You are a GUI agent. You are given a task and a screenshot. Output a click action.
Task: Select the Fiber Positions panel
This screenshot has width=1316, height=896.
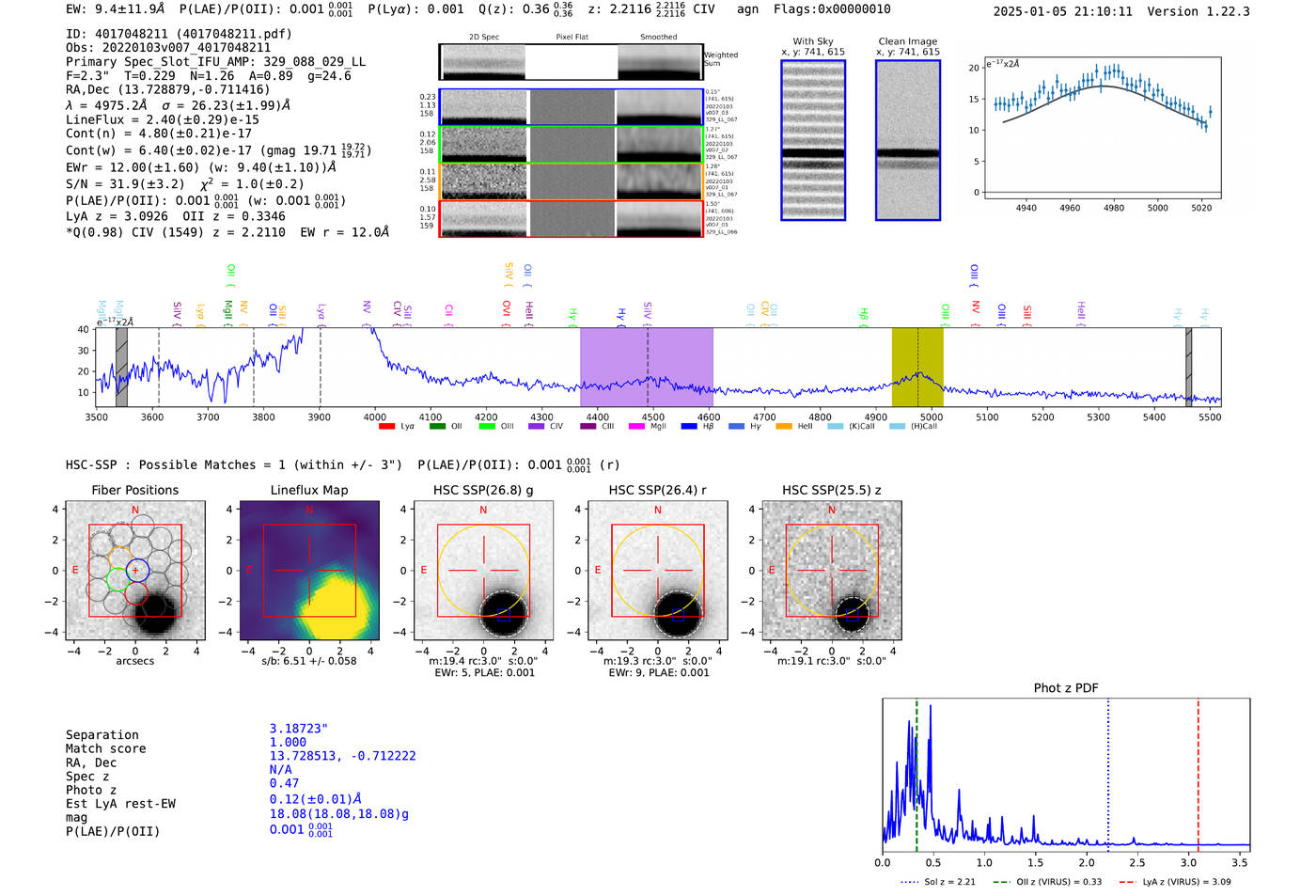[135, 571]
